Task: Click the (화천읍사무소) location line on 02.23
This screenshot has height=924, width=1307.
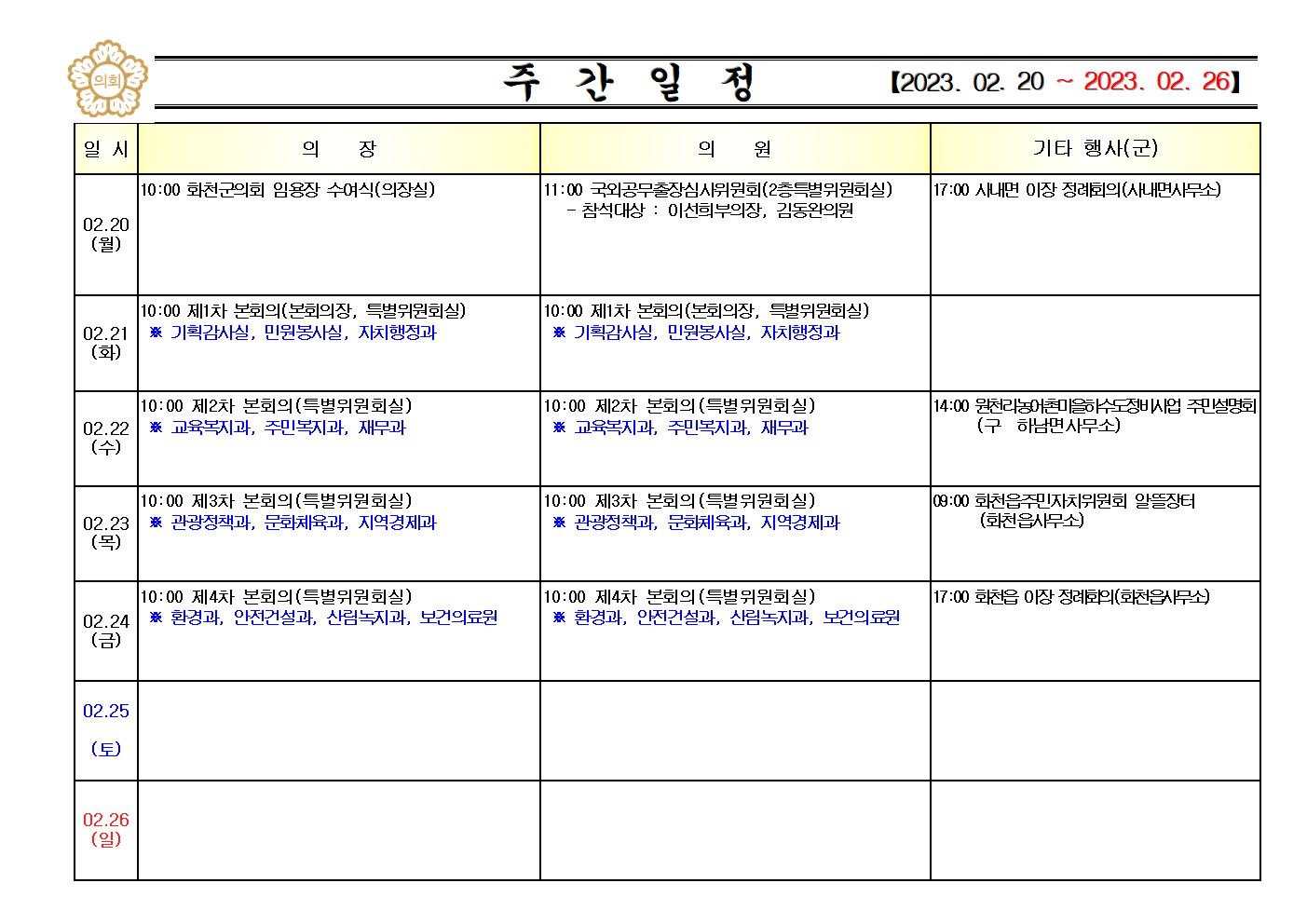Action: [1032, 521]
